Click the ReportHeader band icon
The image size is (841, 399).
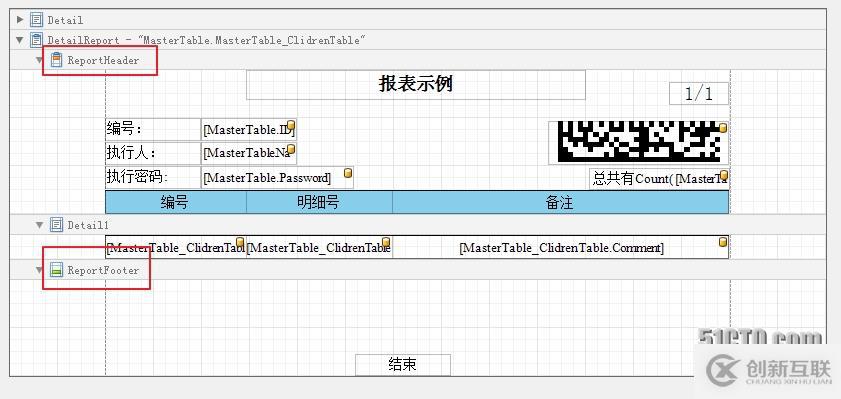(56, 60)
